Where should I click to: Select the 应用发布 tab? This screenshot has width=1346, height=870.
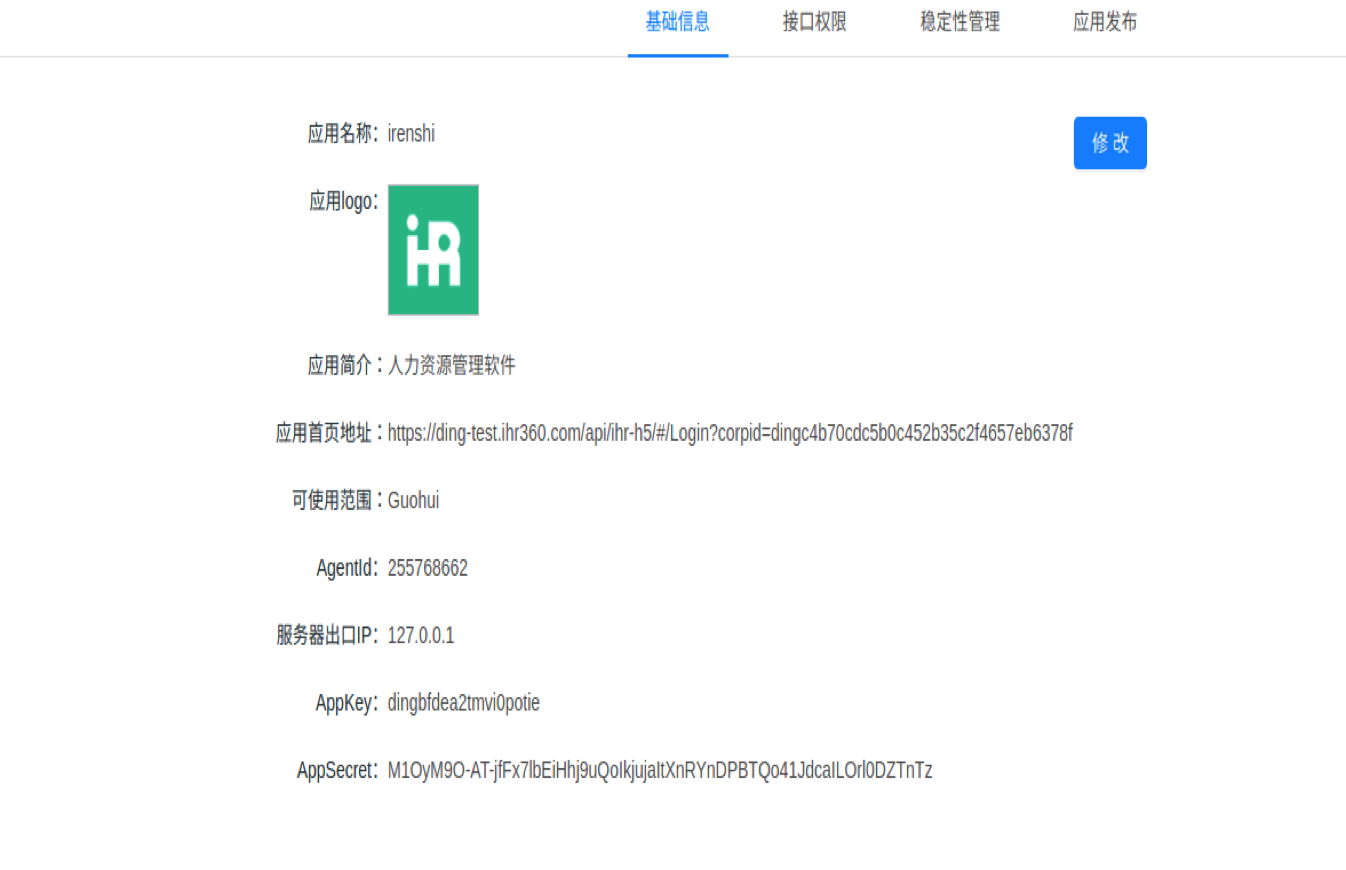(1104, 22)
